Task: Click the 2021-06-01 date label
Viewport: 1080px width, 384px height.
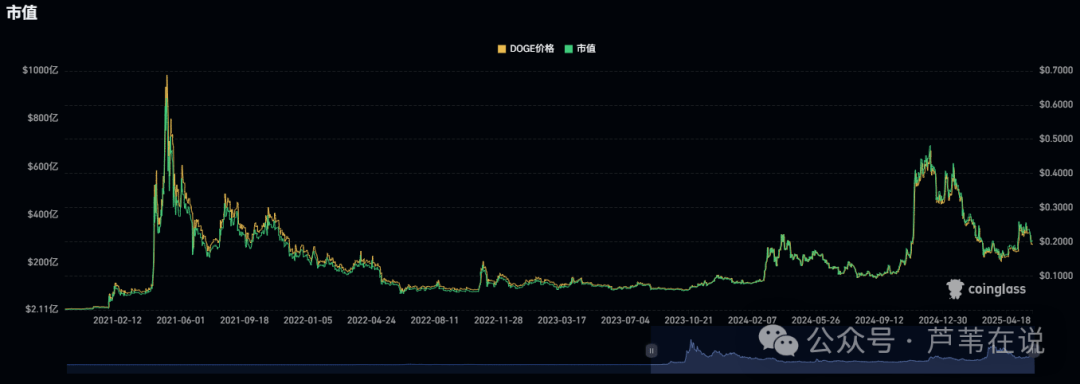Action: coord(180,321)
